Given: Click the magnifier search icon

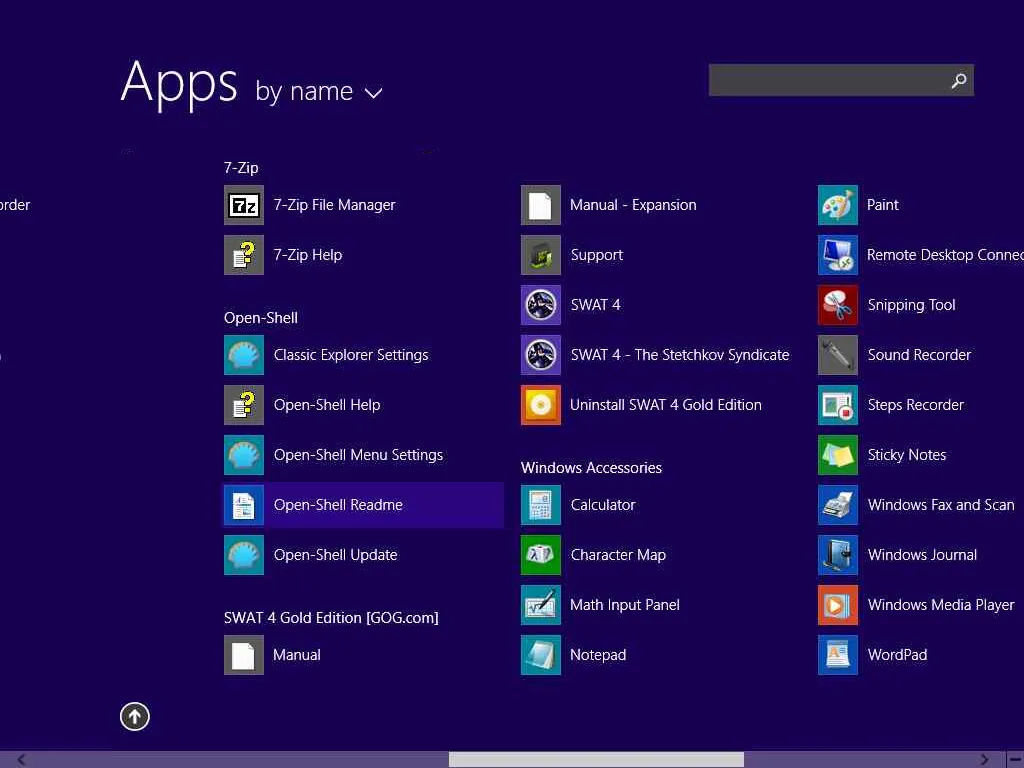Looking at the screenshot, I should (x=959, y=80).
